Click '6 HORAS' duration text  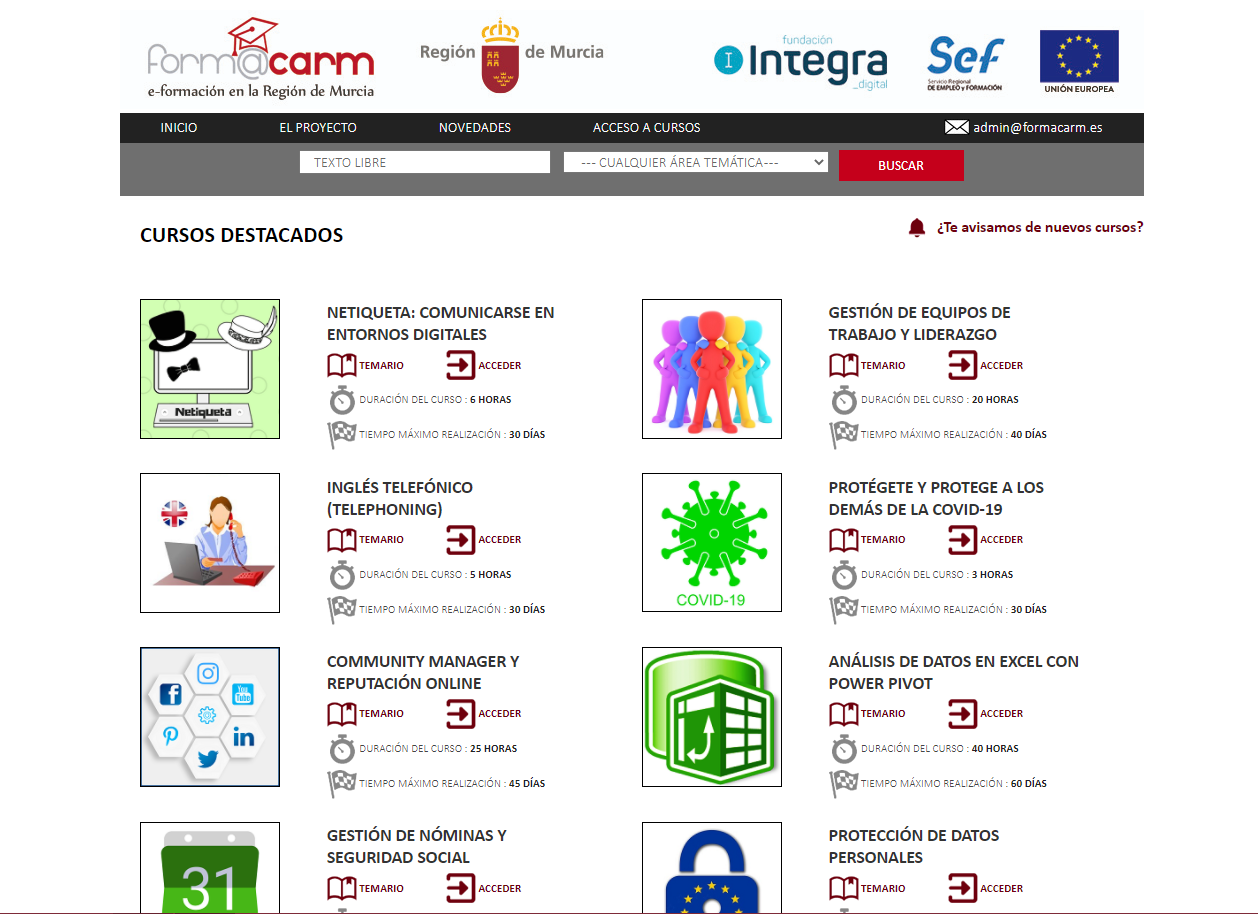[x=490, y=400]
